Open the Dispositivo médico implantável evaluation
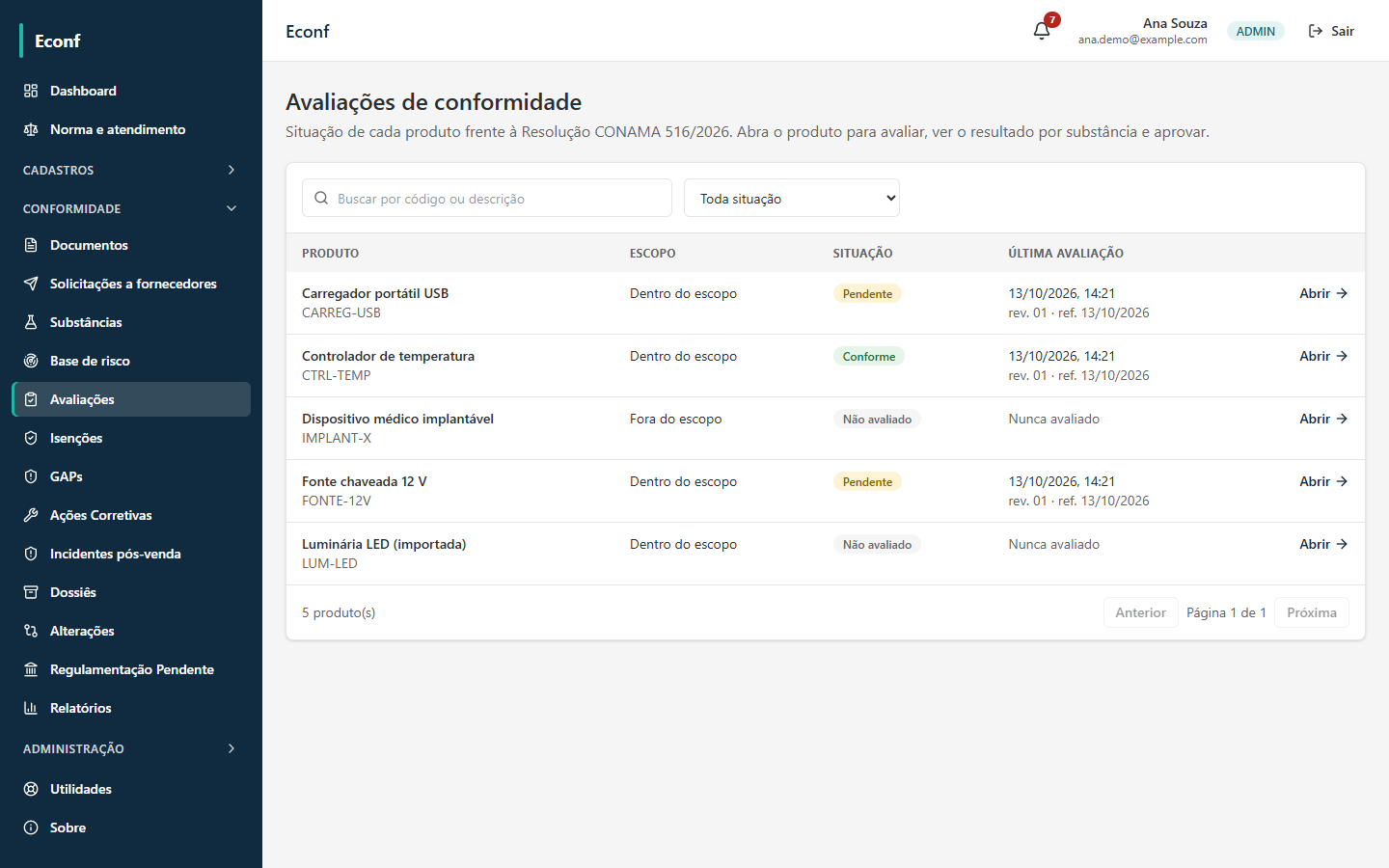 (x=1323, y=419)
